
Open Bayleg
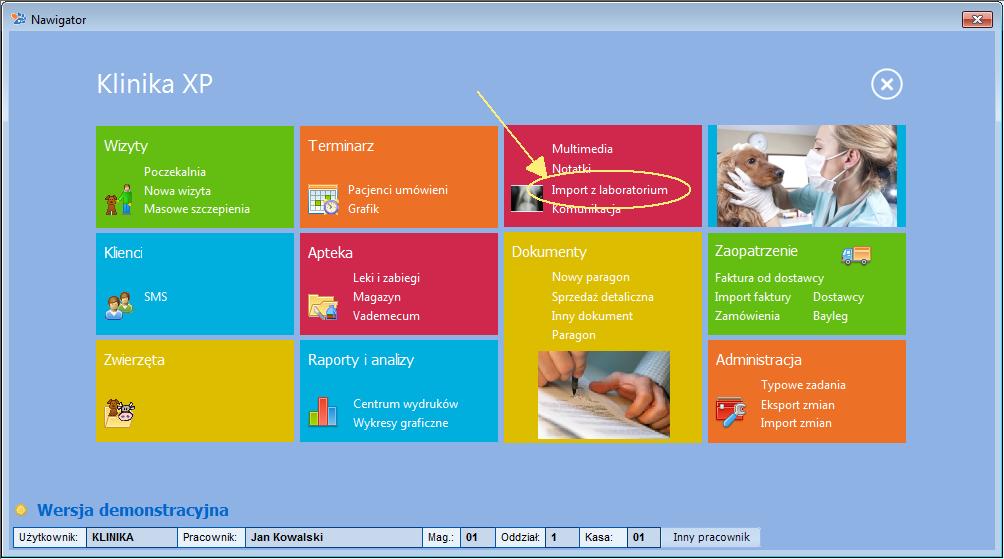click(830, 316)
